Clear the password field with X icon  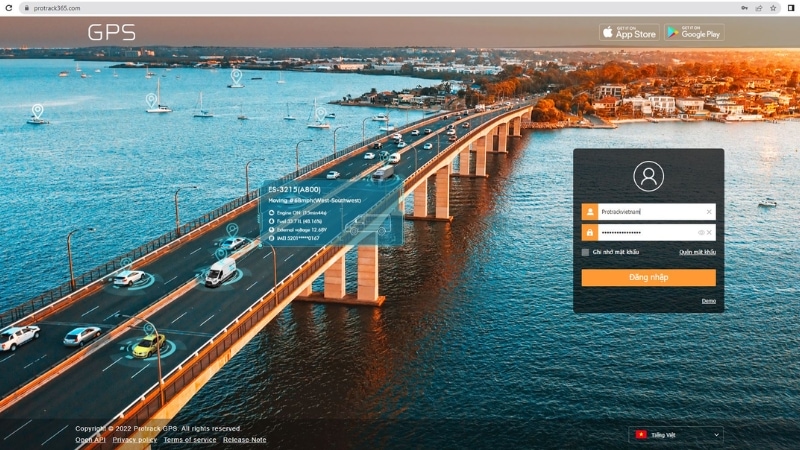(x=709, y=232)
